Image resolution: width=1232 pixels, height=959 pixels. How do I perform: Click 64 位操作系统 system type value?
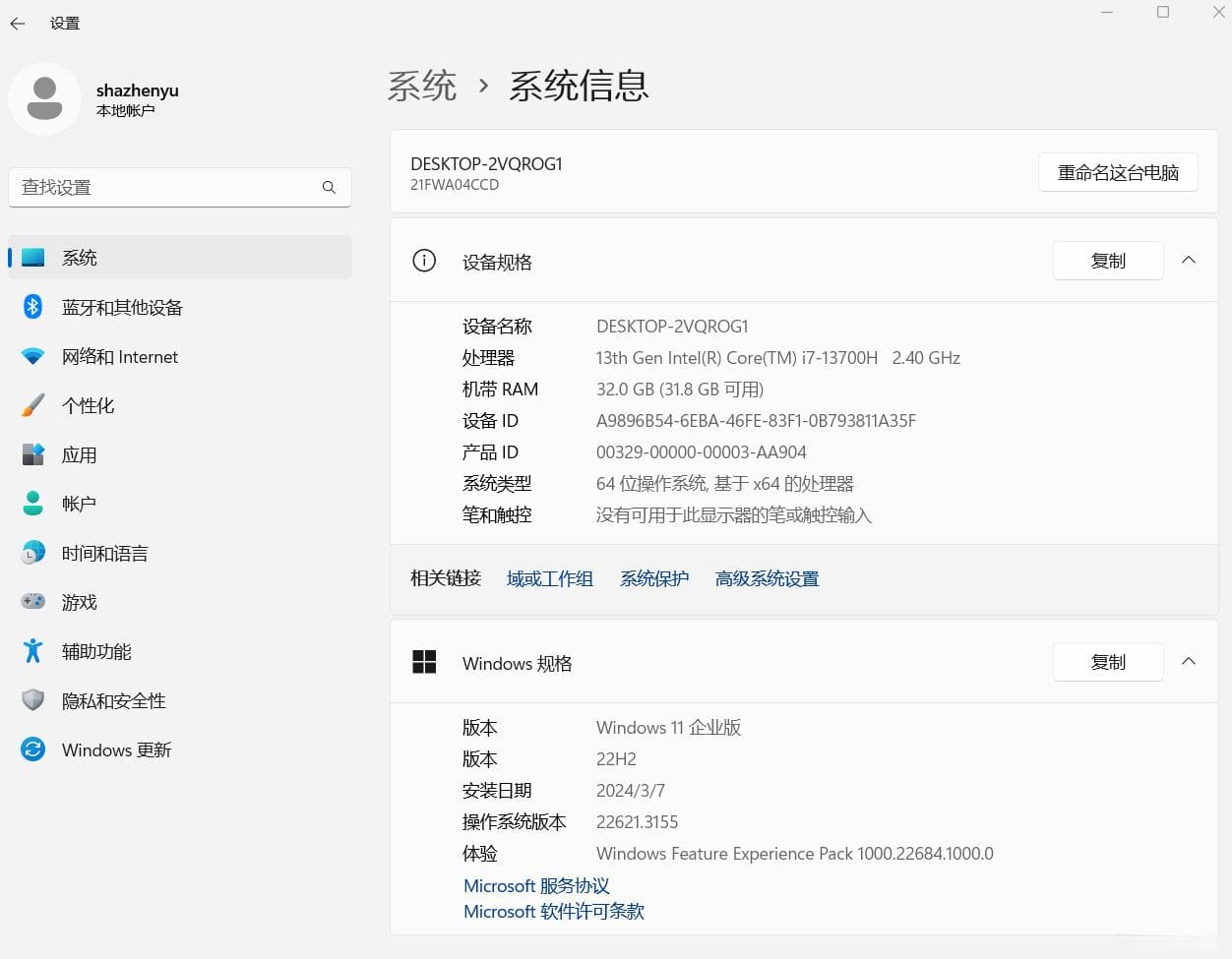point(725,484)
